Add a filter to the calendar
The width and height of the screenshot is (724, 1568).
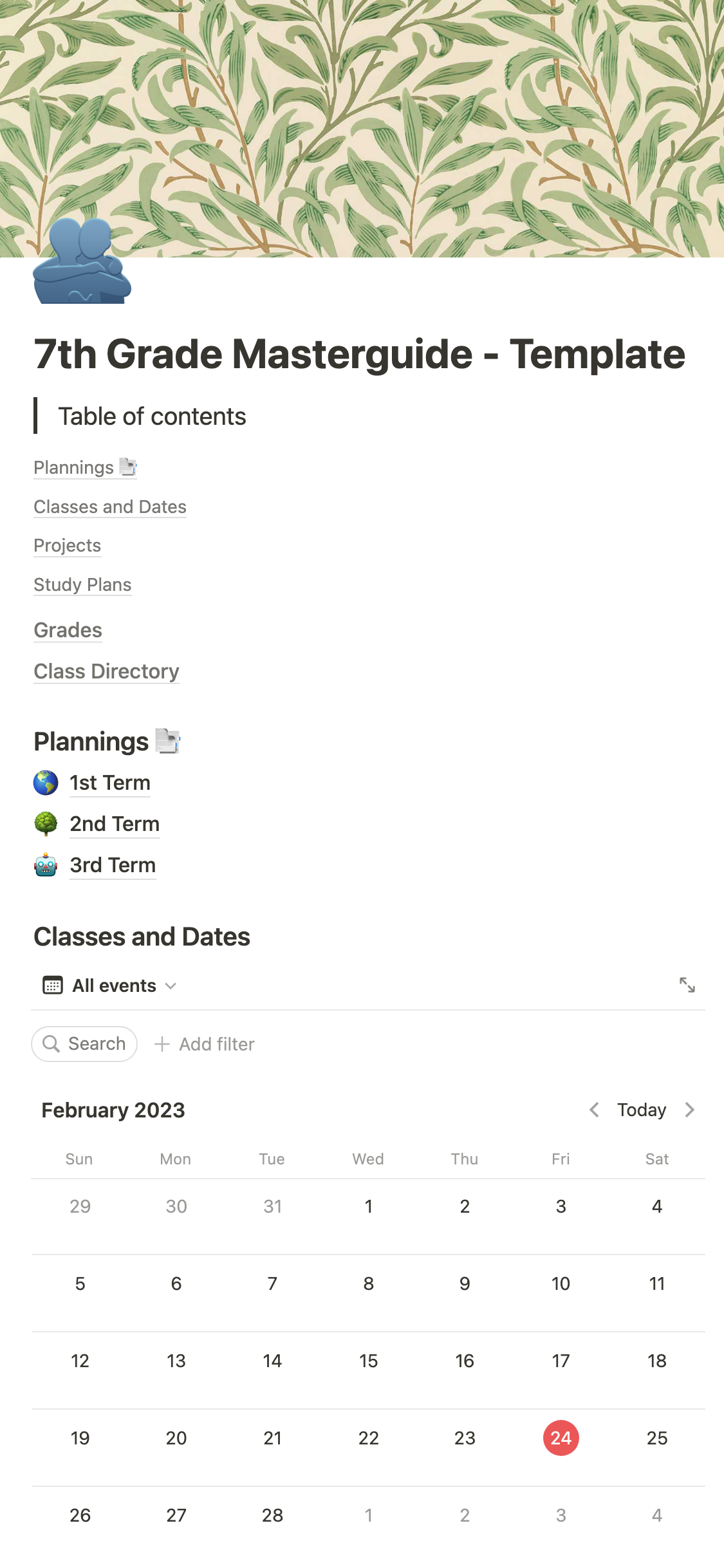coord(205,1044)
